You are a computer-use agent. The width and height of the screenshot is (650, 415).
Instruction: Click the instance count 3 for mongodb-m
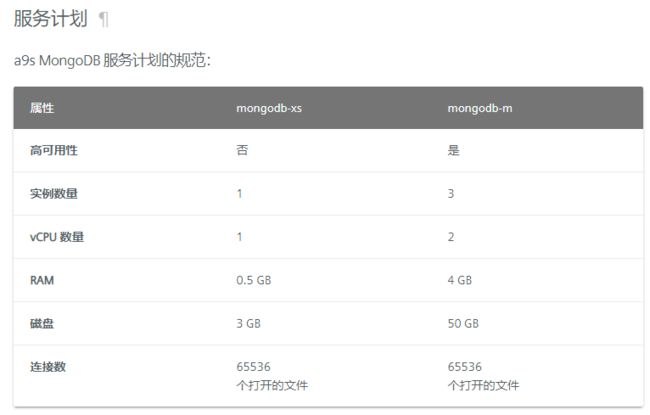tap(451, 194)
